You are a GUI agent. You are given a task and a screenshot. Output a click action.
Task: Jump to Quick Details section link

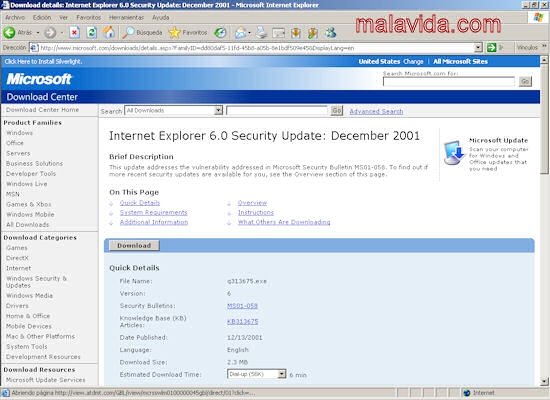click(x=140, y=203)
